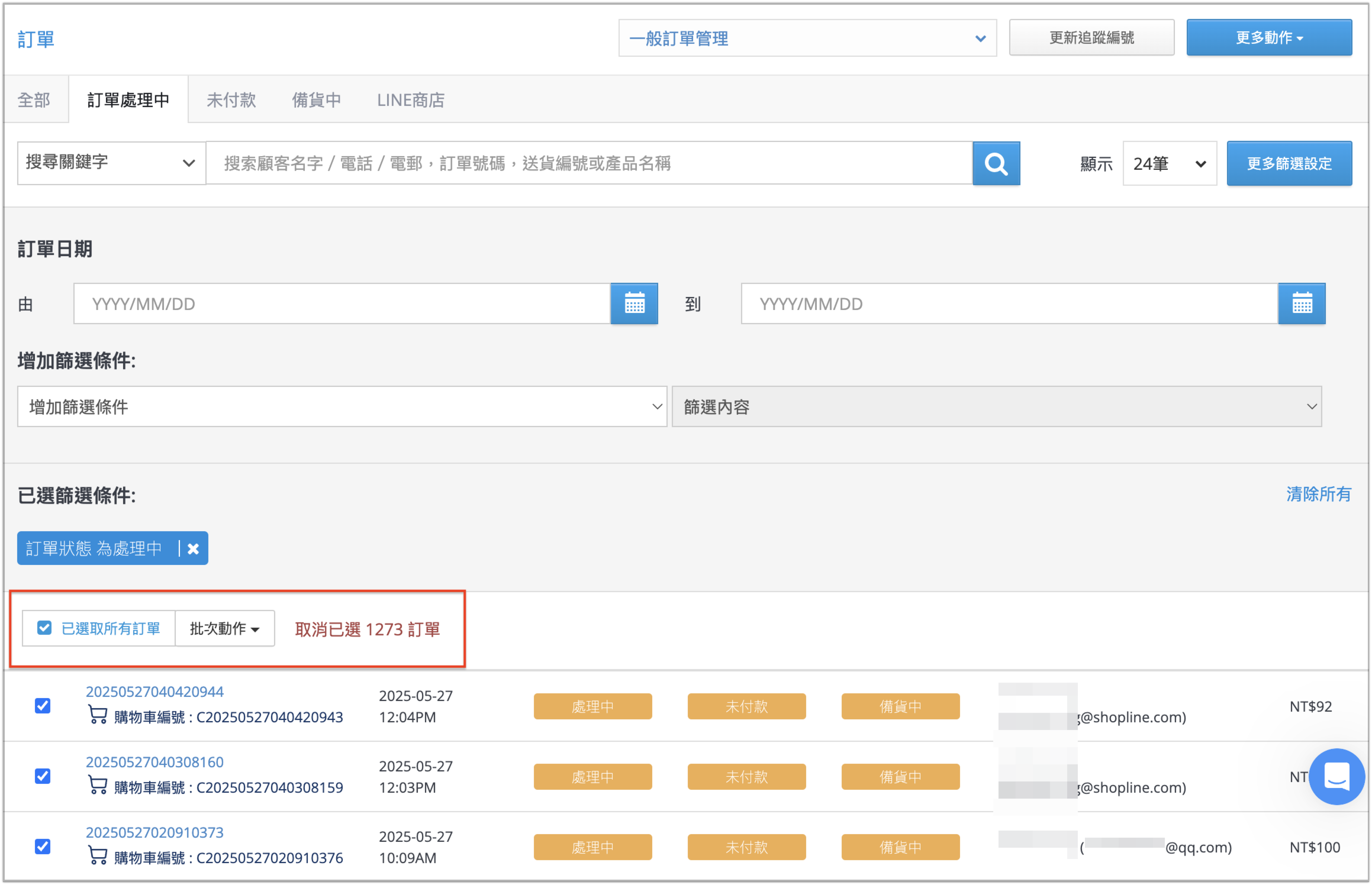Click the 清除所有 link
1372x885 pixels.
pos(1318,494)
